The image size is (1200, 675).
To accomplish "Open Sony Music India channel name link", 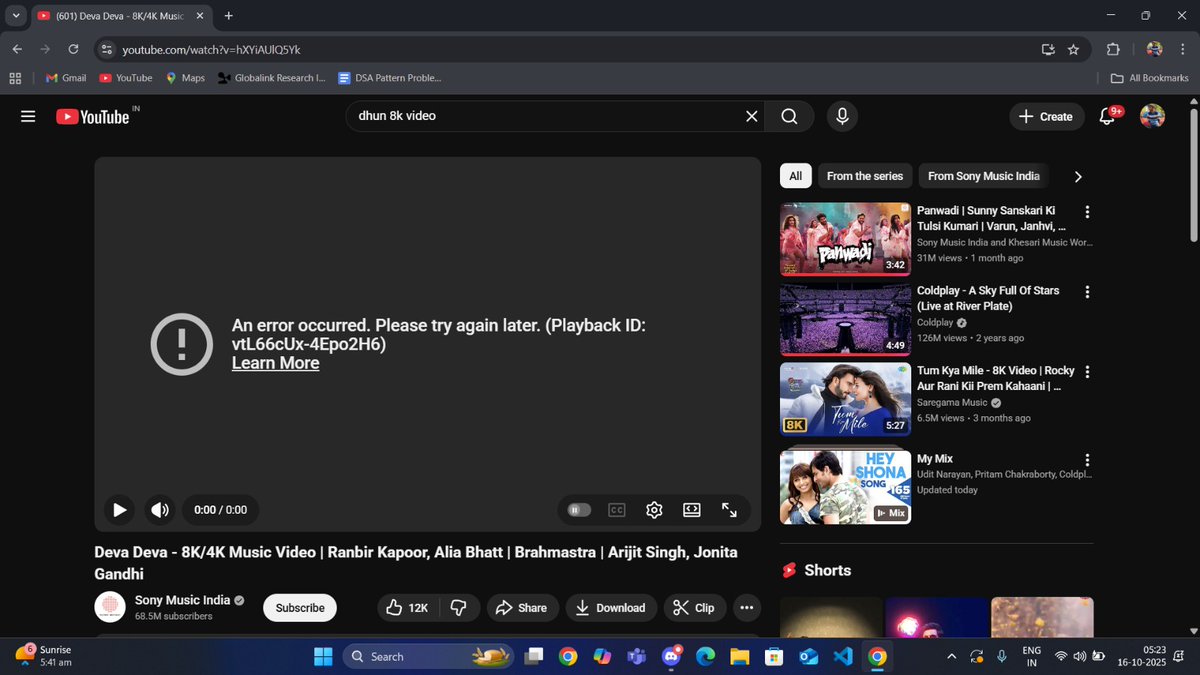I will [182, 600].
